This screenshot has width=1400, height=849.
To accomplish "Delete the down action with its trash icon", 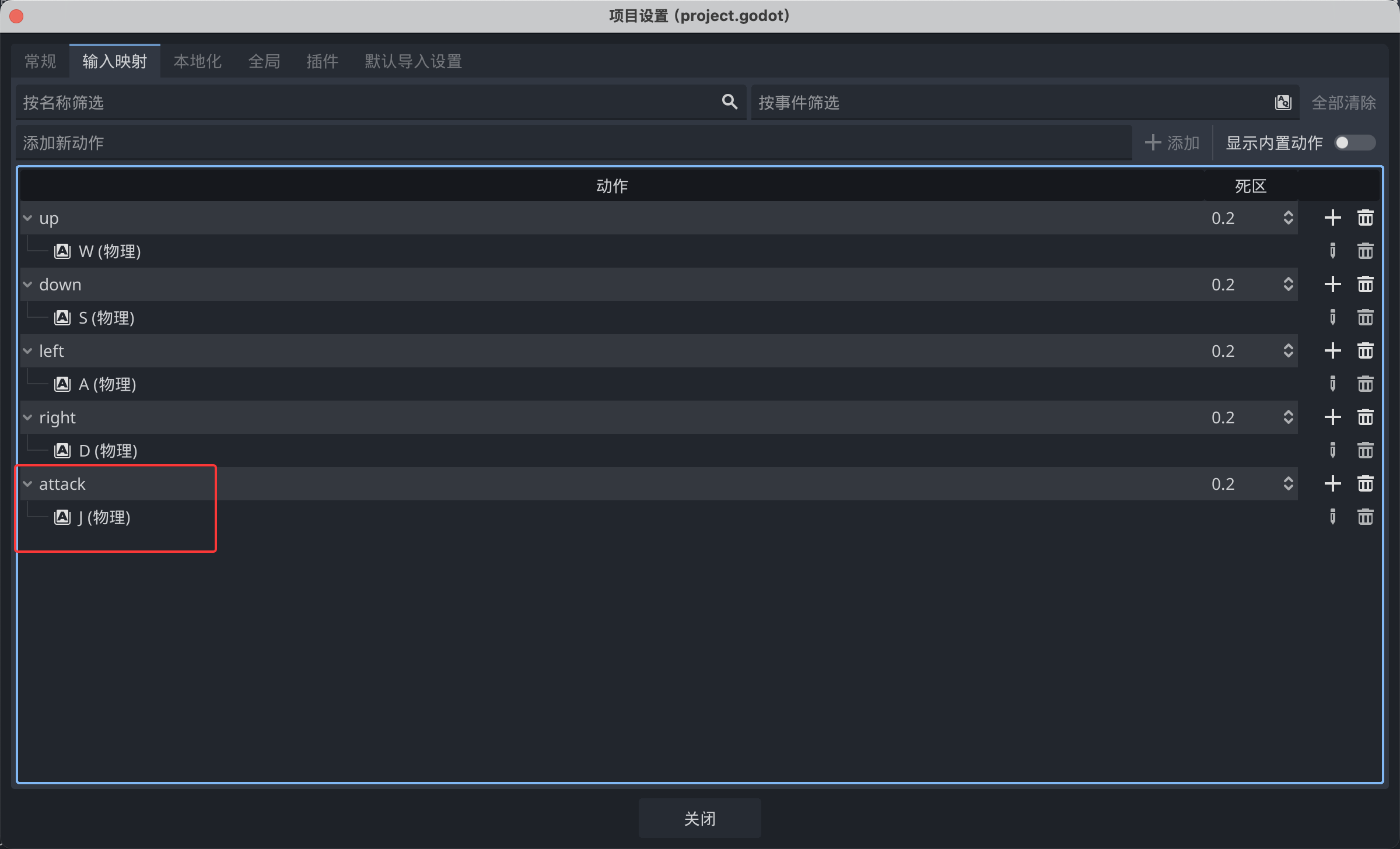I will pyautogui.click(x=1365, y=285).
